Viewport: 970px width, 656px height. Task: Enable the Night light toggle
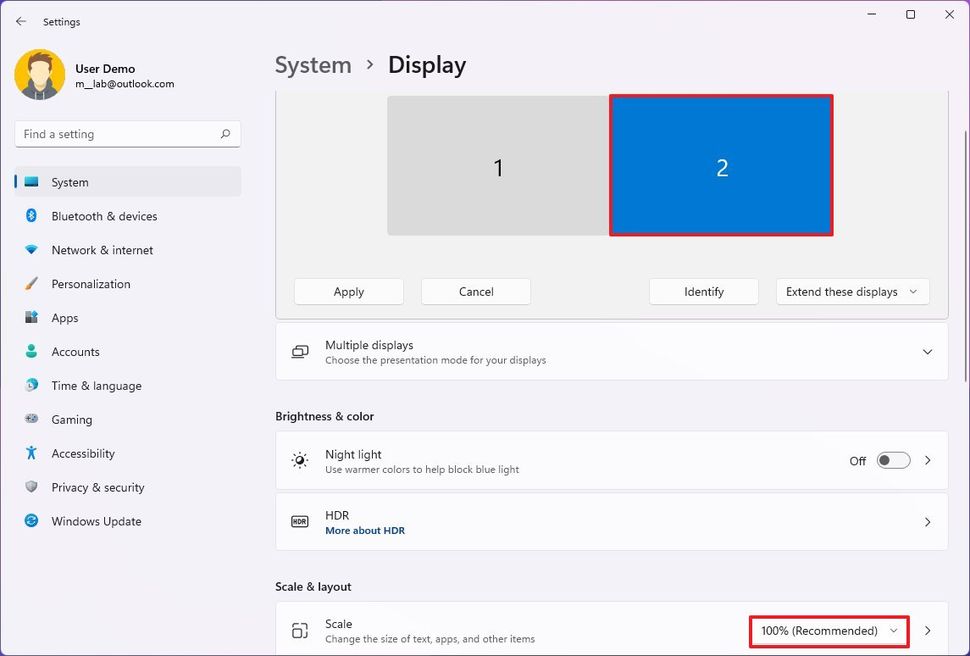pos(893,460)
